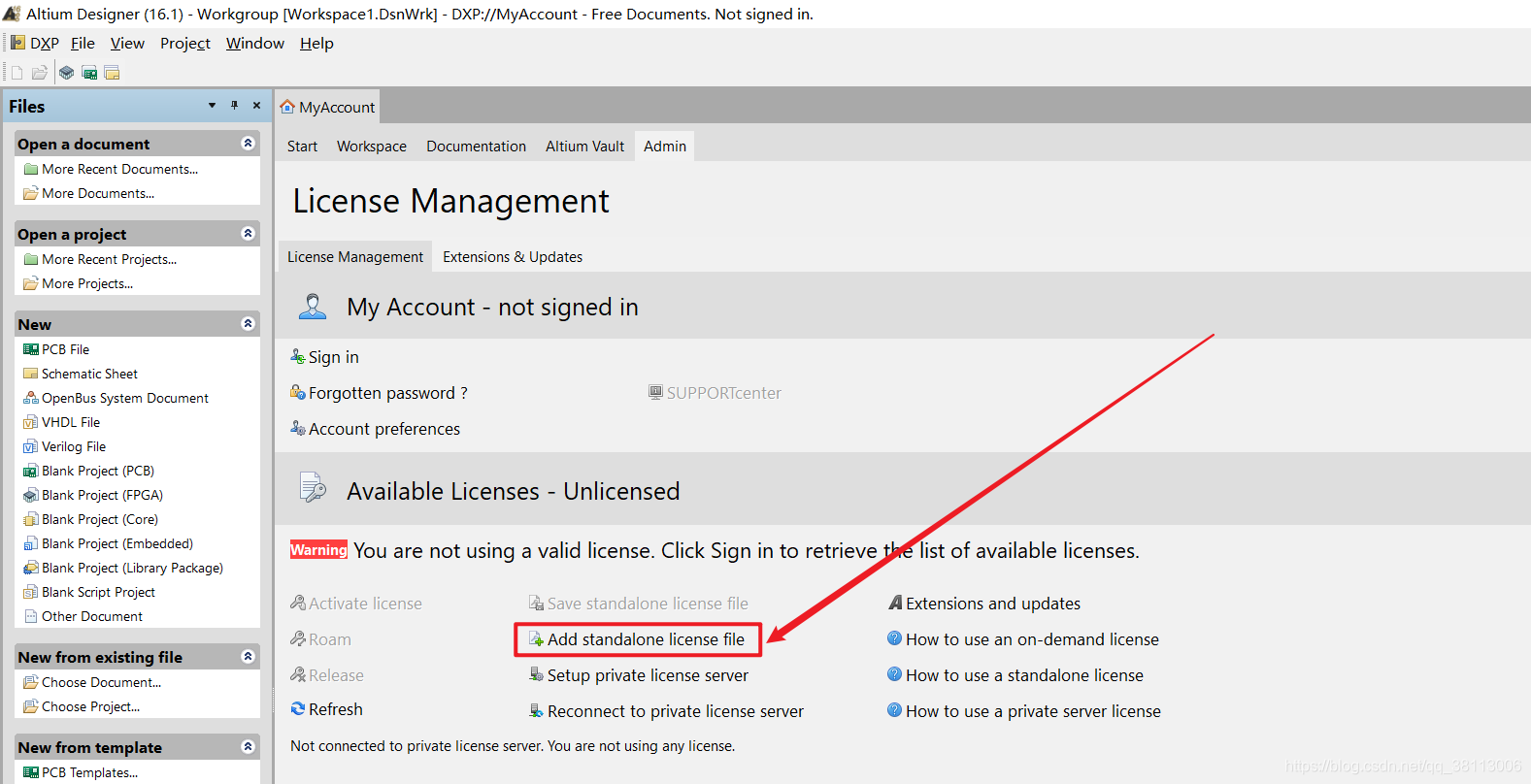Collapse the 'Open a project' section
The height and width of the screenshot is (784, 1531).
point(248,234)
